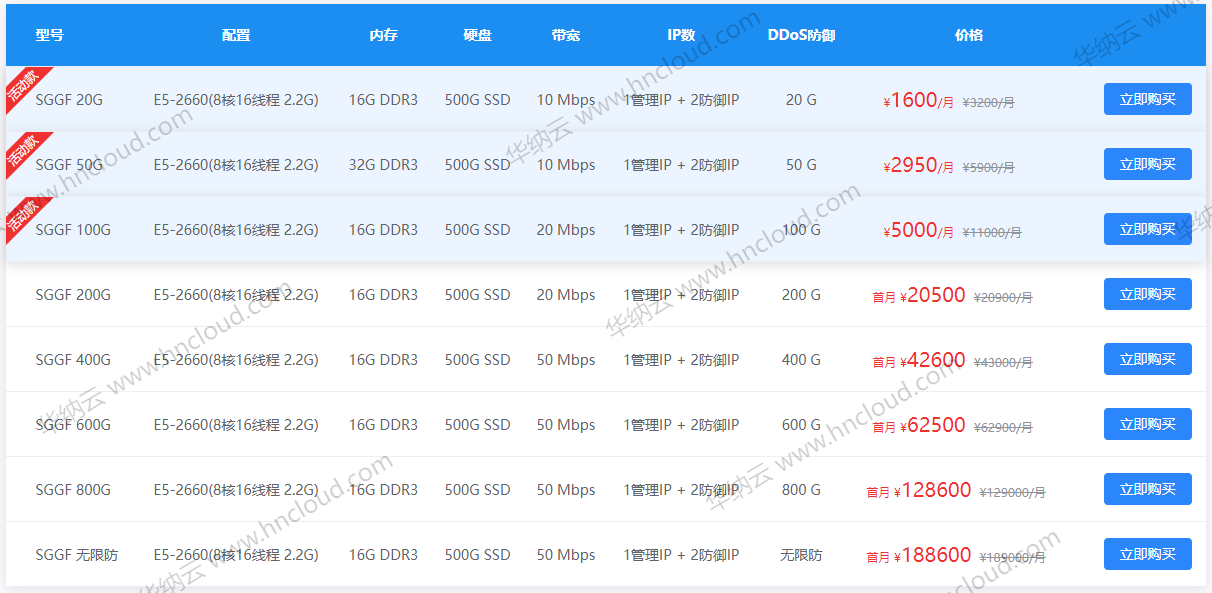
Task: Select the SGGF 20G model name
Action: point(69,100)
